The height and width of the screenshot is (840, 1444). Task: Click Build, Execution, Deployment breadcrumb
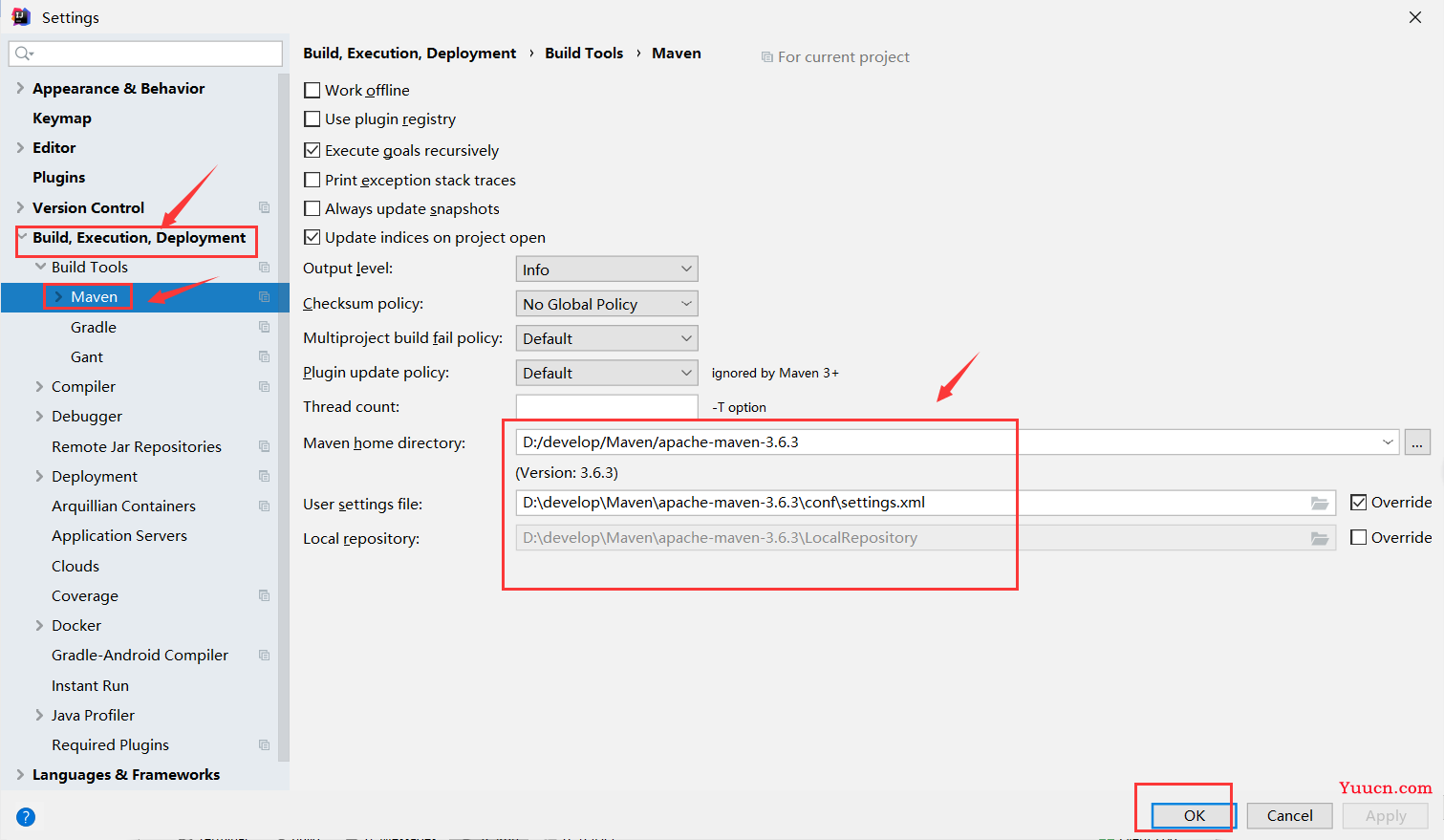pyautogui.click(x=410, y=54)
